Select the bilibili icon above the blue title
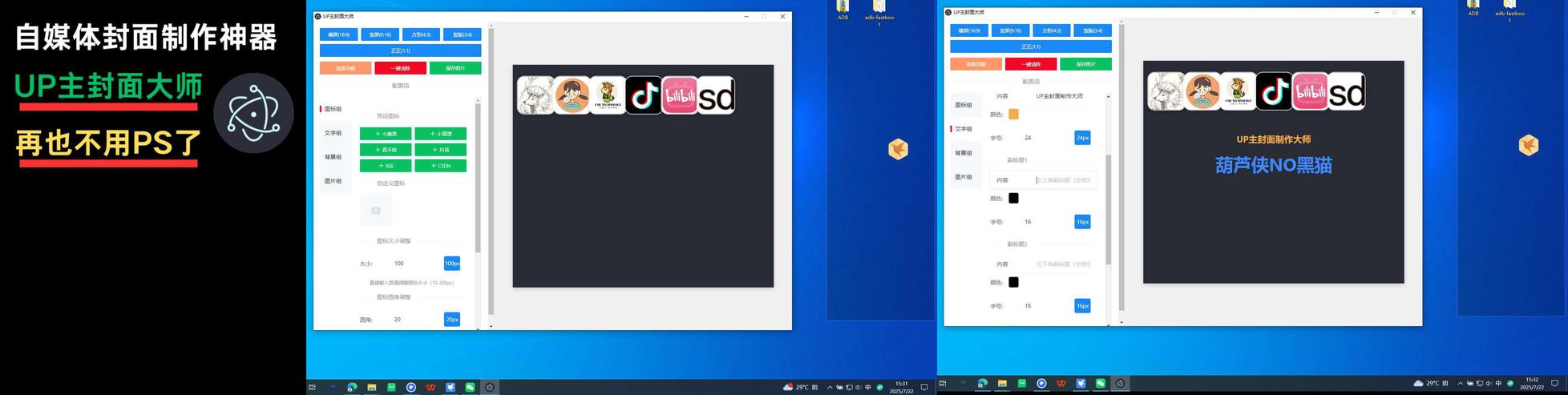 coord(1310,91)
